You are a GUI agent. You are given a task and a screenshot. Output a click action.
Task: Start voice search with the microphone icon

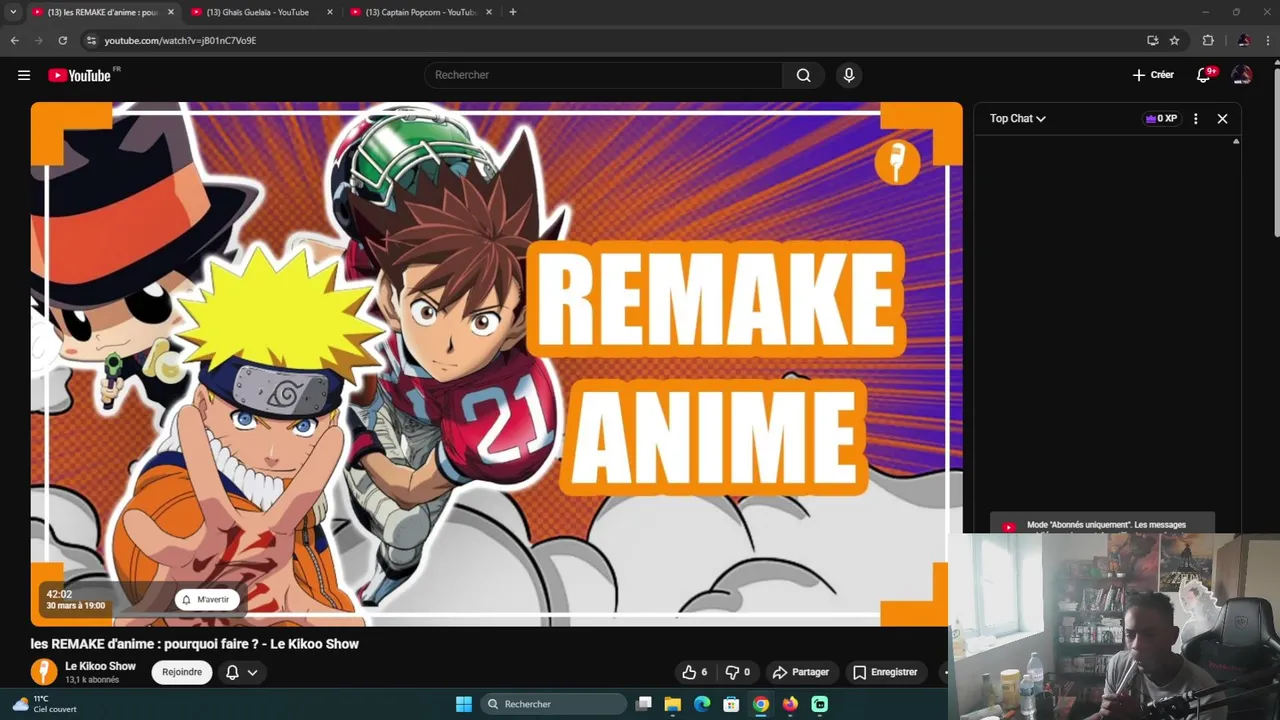point(849,75)
